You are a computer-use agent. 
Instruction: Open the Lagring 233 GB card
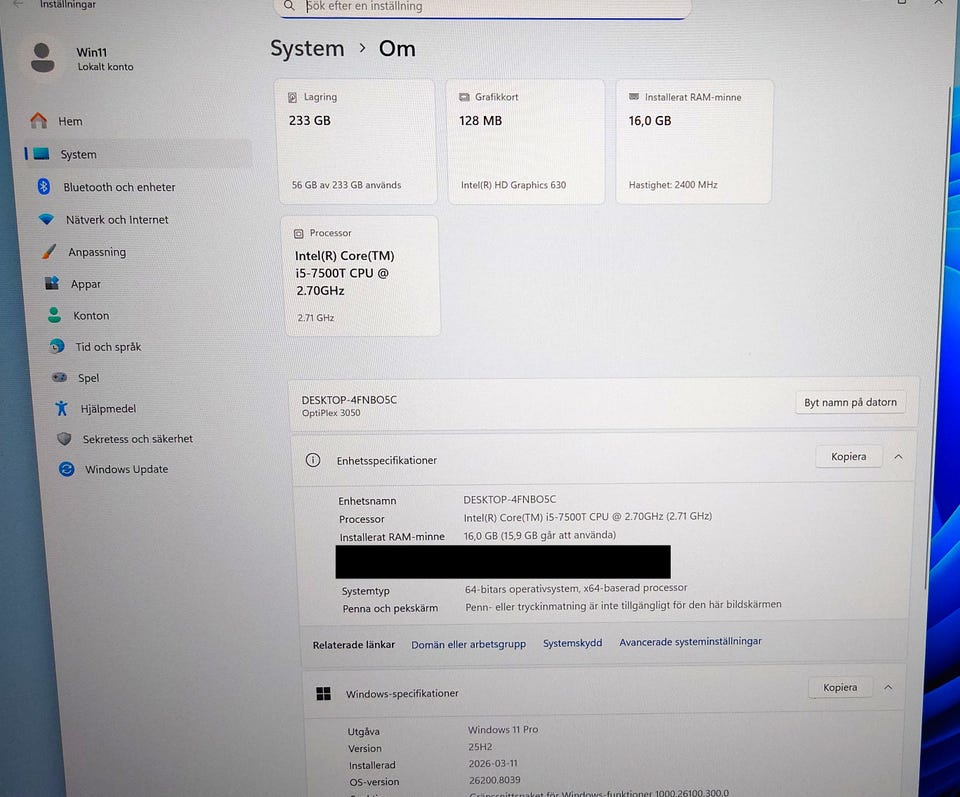358,141
